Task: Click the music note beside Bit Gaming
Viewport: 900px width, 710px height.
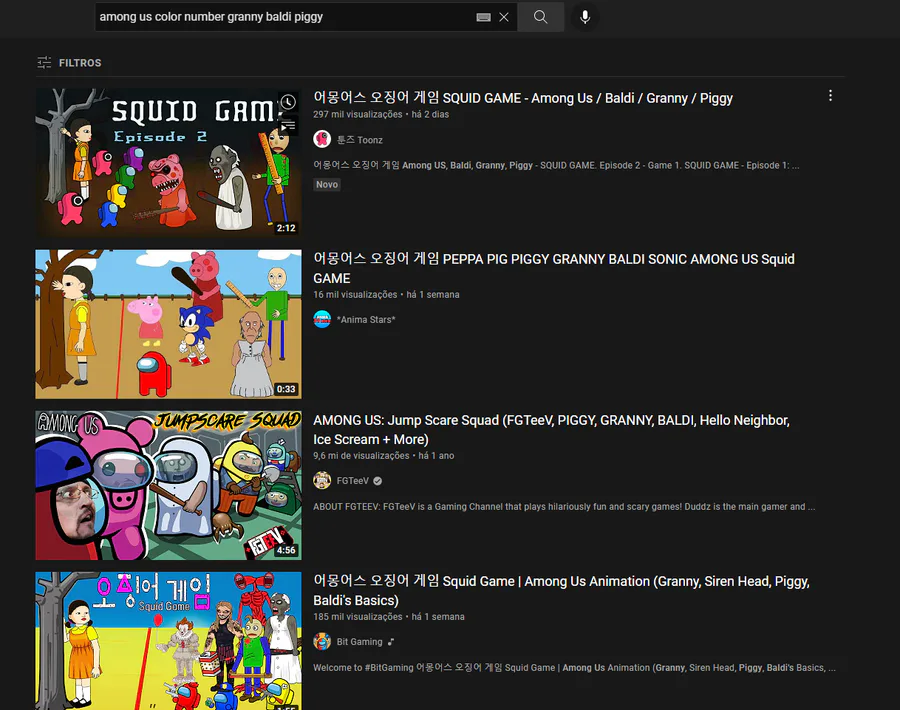Action: (391, 642)
